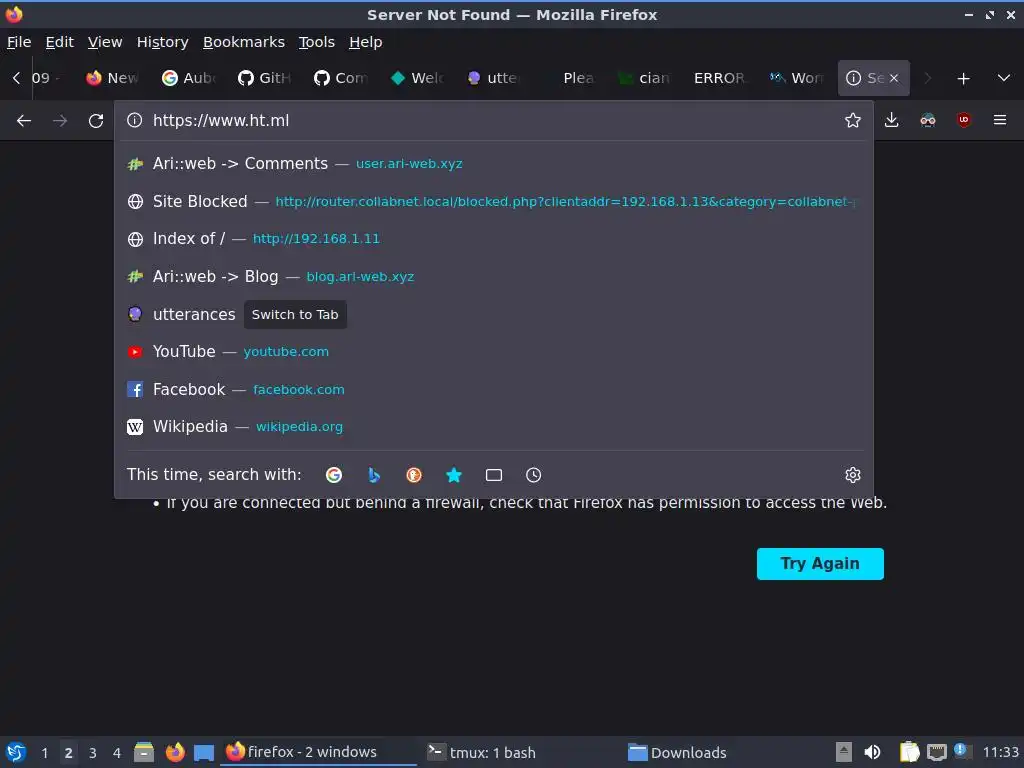Open the View menu
The width and height of the screenshot is (1024, 768).
pos(105,42)
